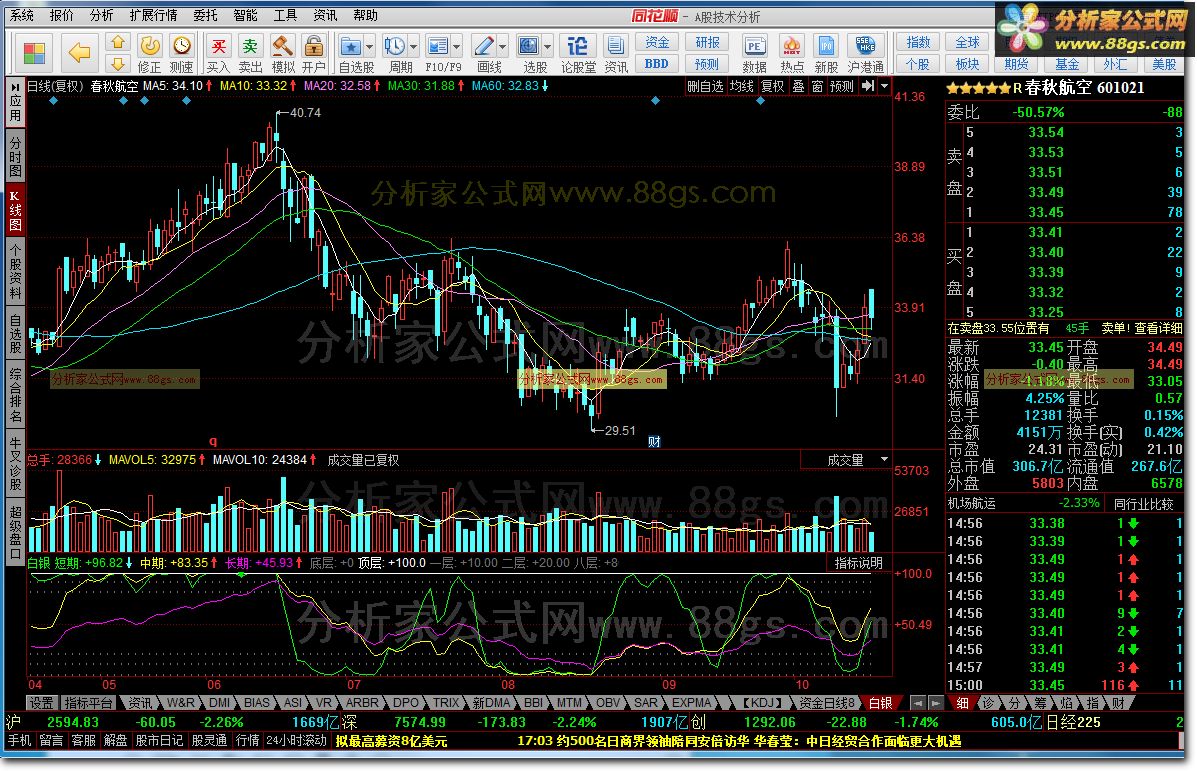Click 同行业比较 industry comparison link
Image resolution: width=1197 pixels, height=771 pixels.
[1143, 504]
